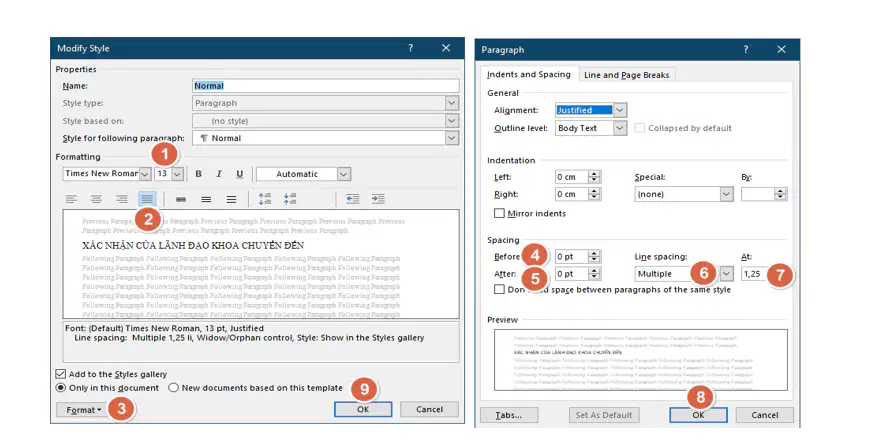Set double line spacing icon
The image size is (896, 440).
[x=231, y=199]
